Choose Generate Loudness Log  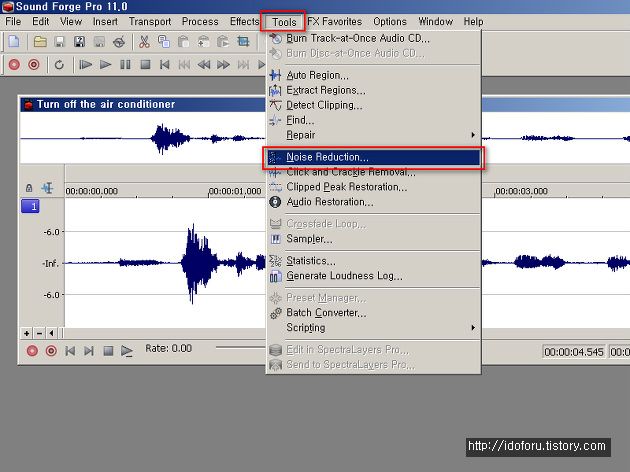(374, 276)
